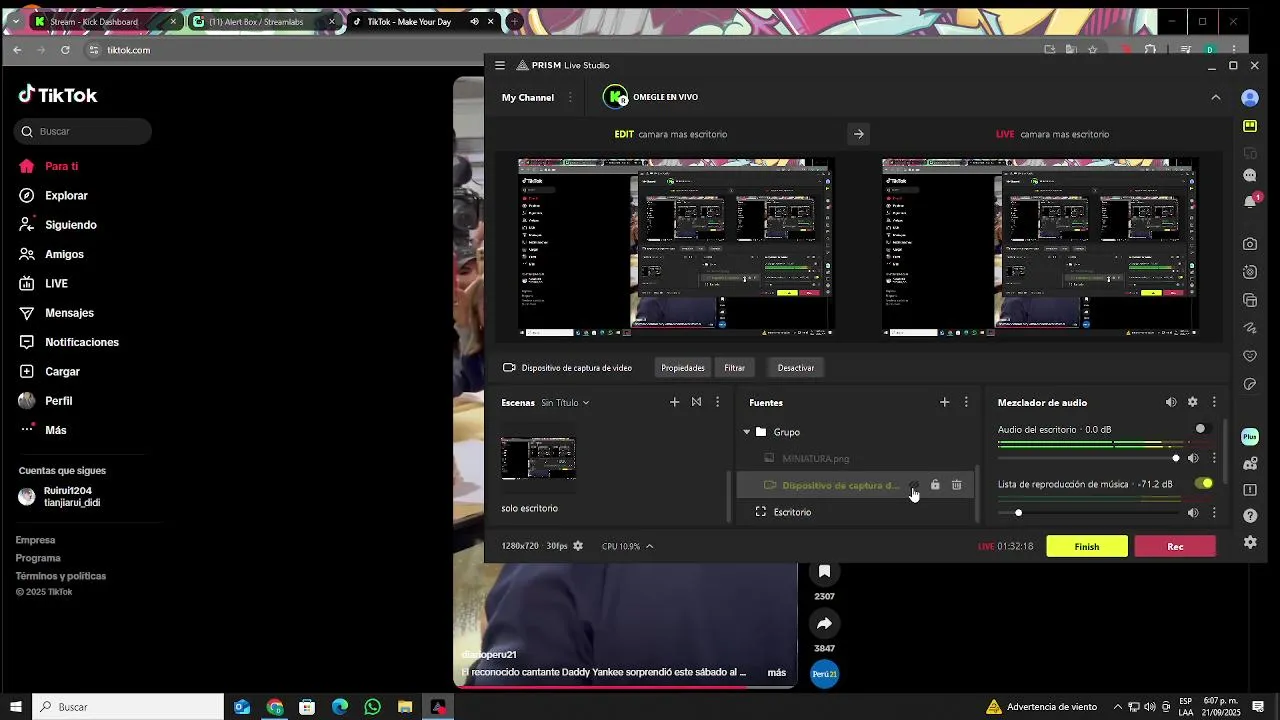Mute Lista de reproducción de música speaker
This screenshot has width=1280, height=720.
click(x=1193, y=513)
